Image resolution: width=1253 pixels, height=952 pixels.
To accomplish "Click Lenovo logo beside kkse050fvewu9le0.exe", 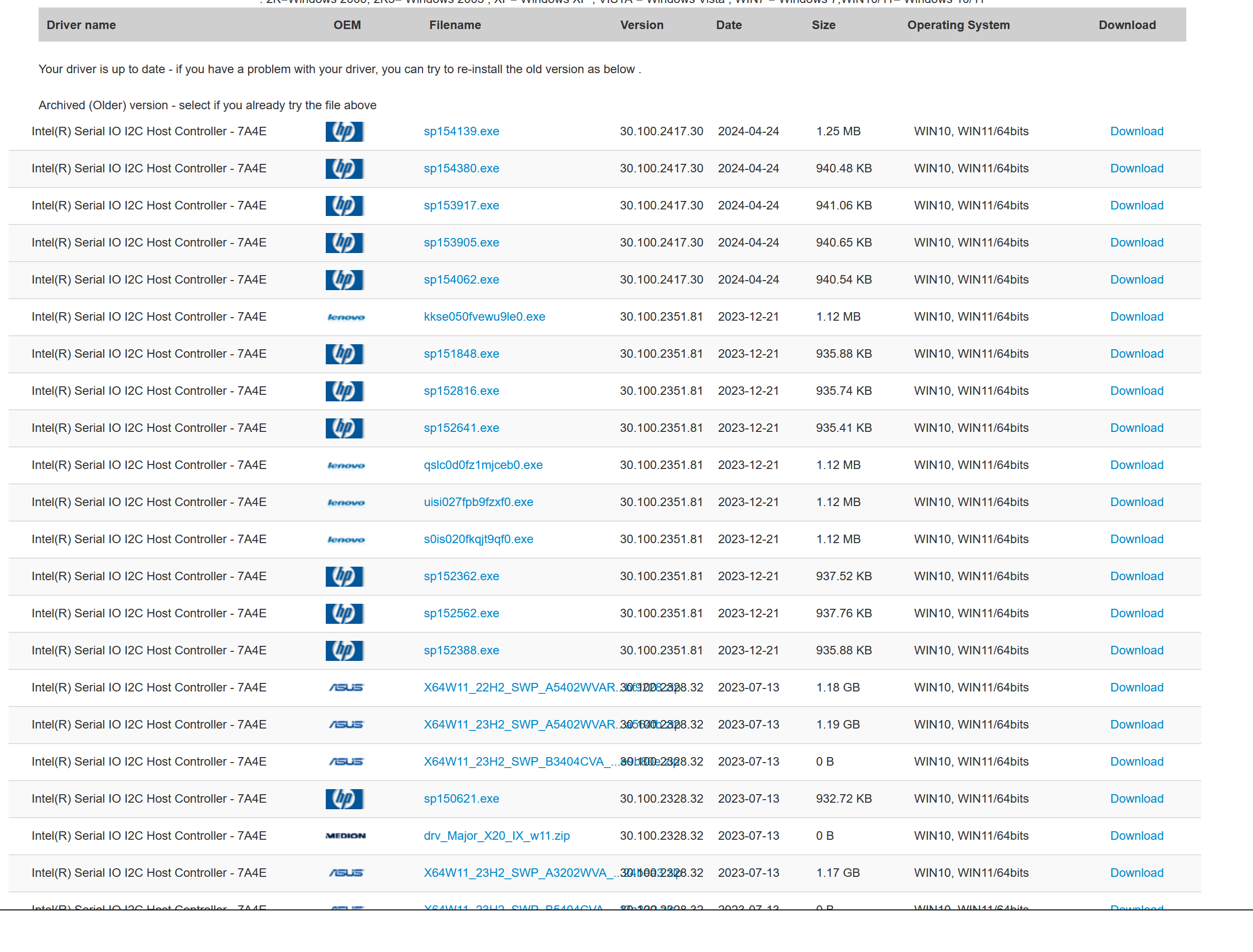I will (x=346, y=317).
